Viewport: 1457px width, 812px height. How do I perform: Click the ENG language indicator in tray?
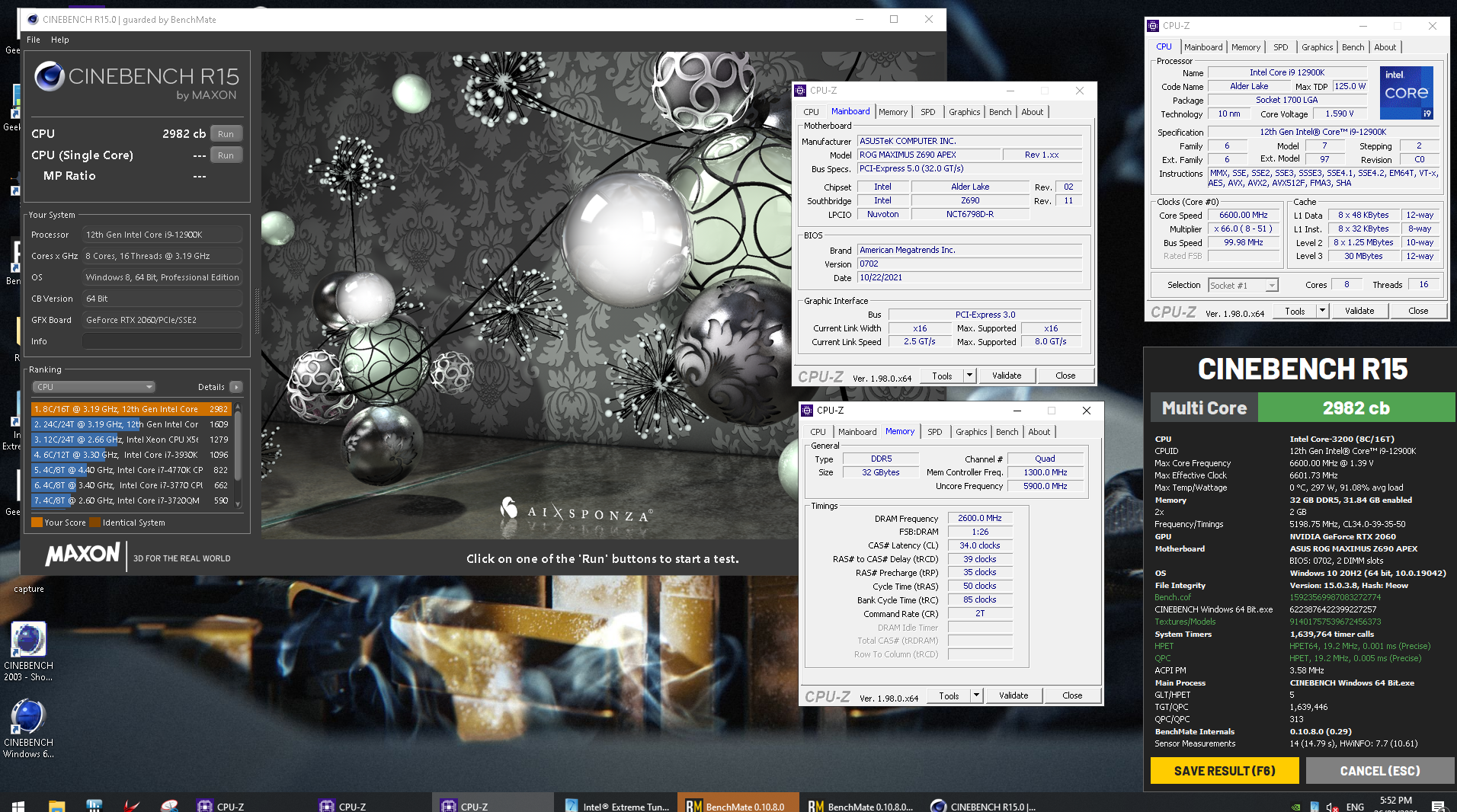(1355, 807)
